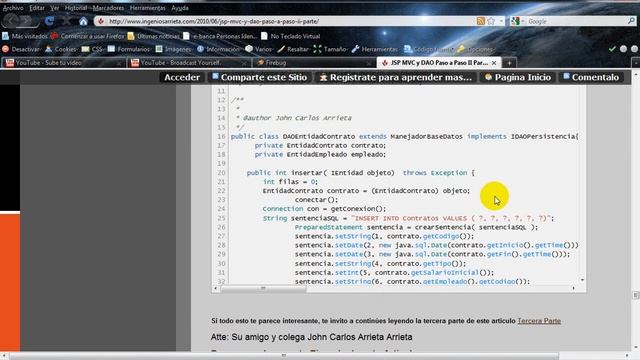
Task: Open the Tamaño developer toolbar menu
Action: (x=331, y=49)
